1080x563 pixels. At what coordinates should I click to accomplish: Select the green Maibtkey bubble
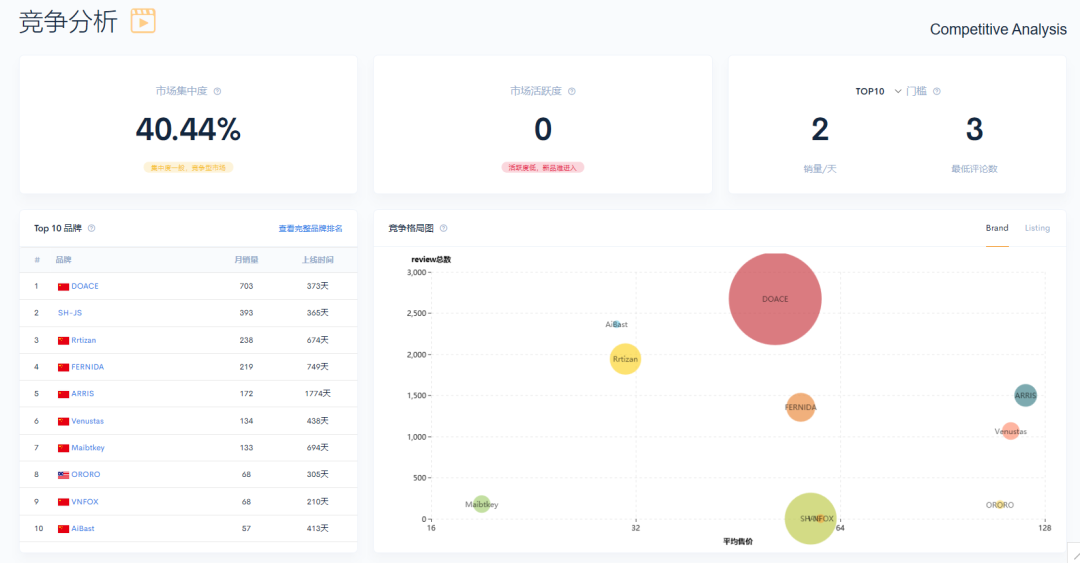pyautogui.click(x=481, y=504)
